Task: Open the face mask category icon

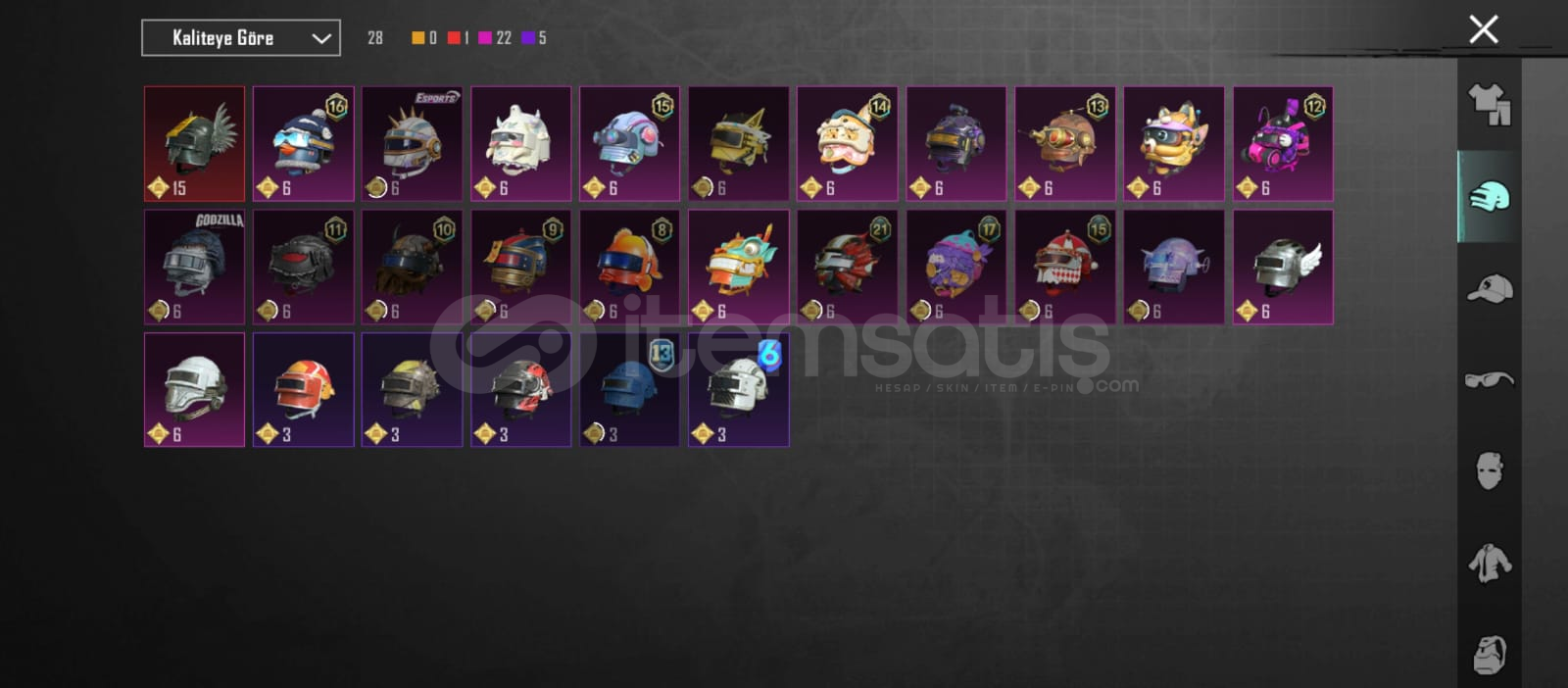Action: tap(1489, 470)
